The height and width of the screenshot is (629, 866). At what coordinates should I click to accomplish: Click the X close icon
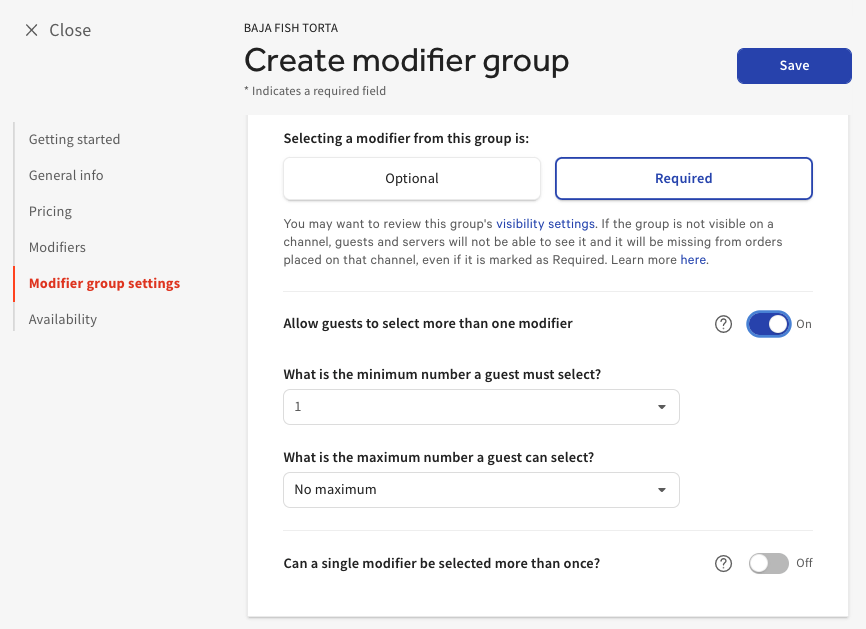click(32, 31)
